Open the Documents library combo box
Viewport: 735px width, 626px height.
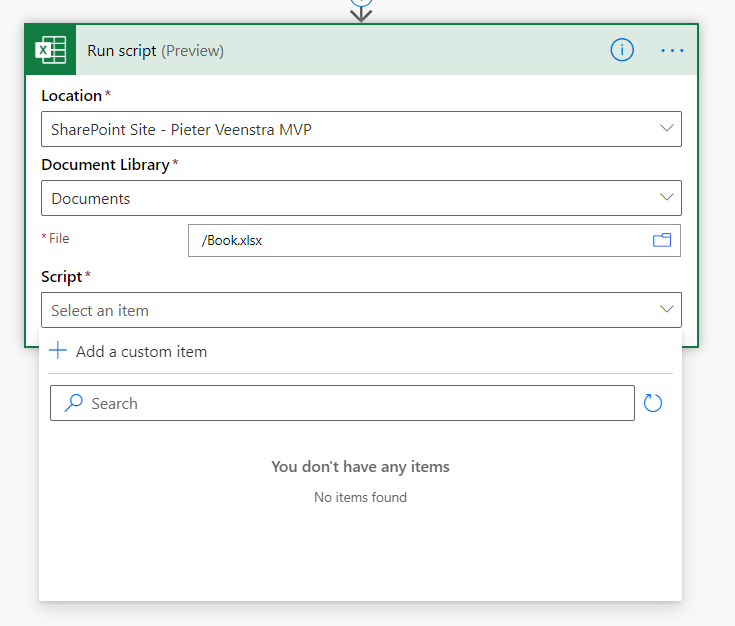pyautogui.click(x=361, y=198)
